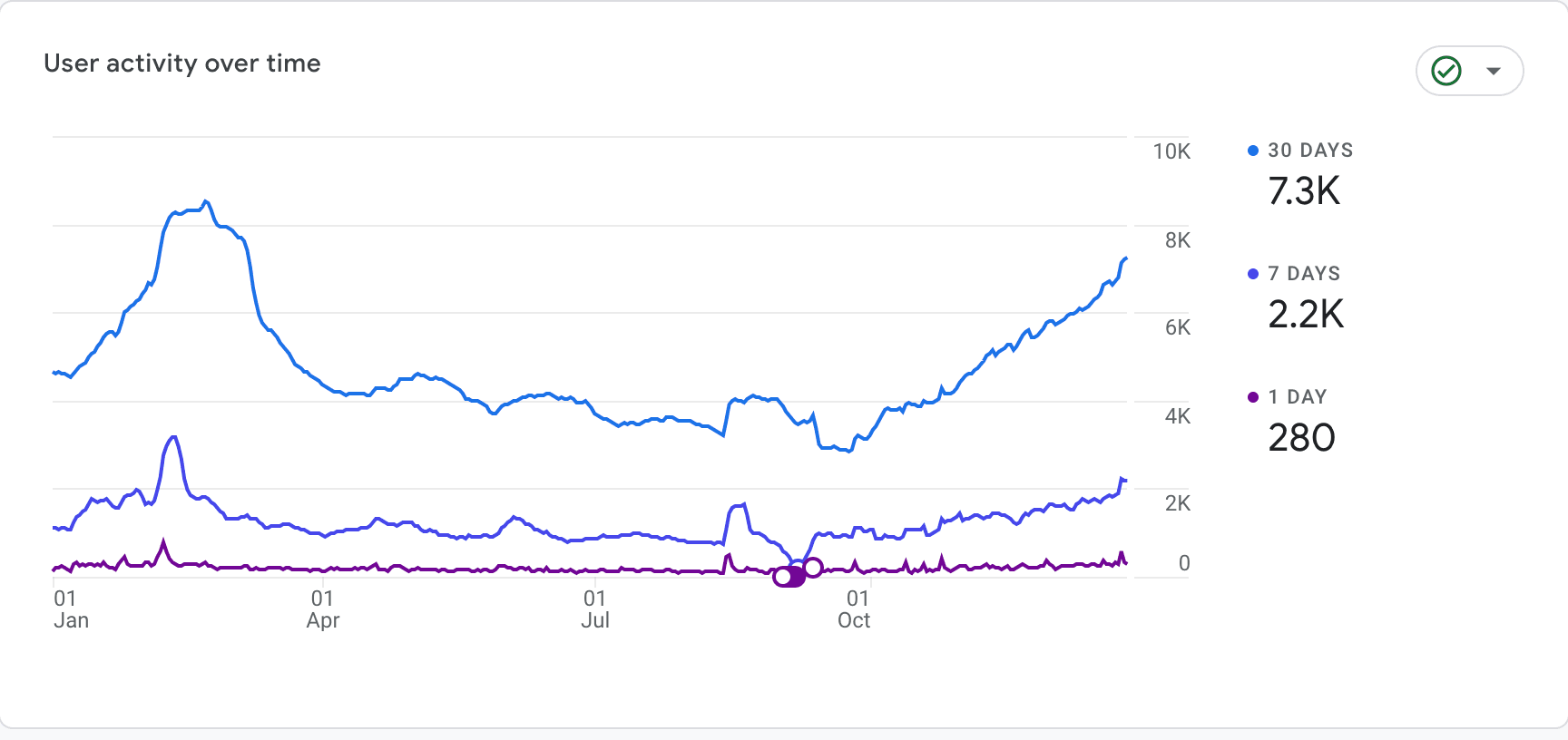Click the 01 Oct axis label

click(855, 609)
